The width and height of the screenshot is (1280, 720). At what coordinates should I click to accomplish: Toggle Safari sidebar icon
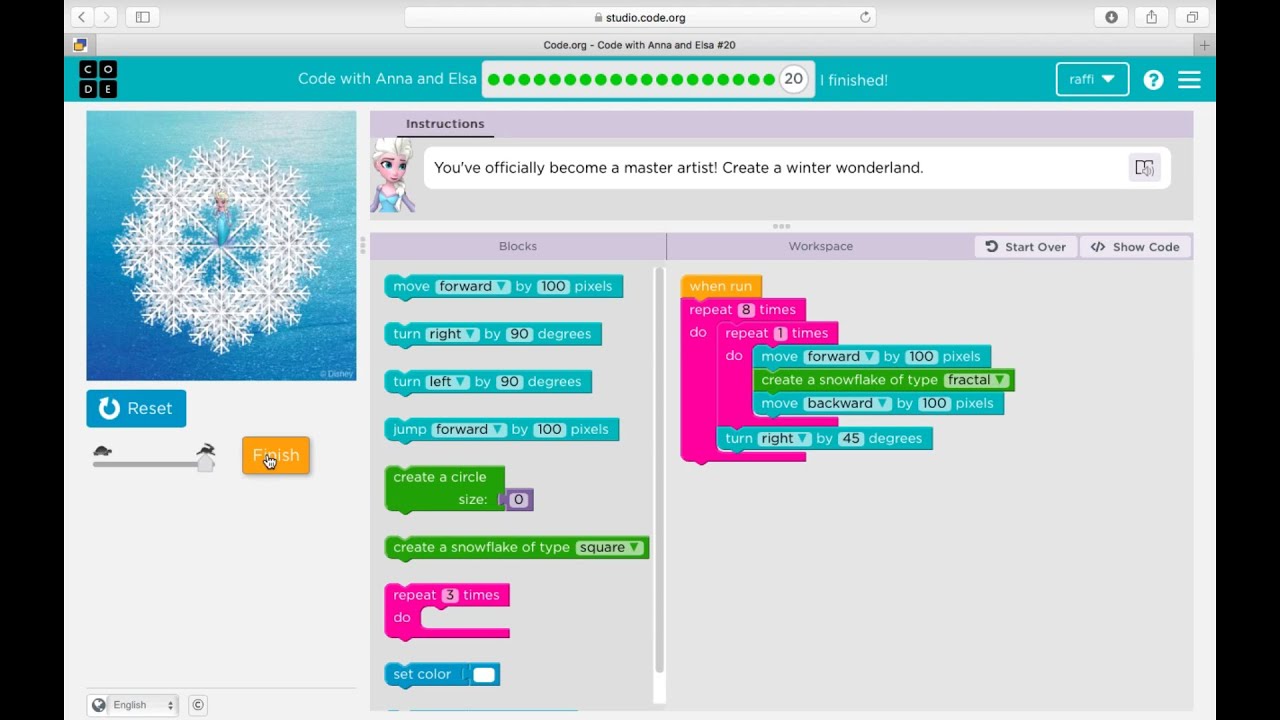tap(142, 17)
